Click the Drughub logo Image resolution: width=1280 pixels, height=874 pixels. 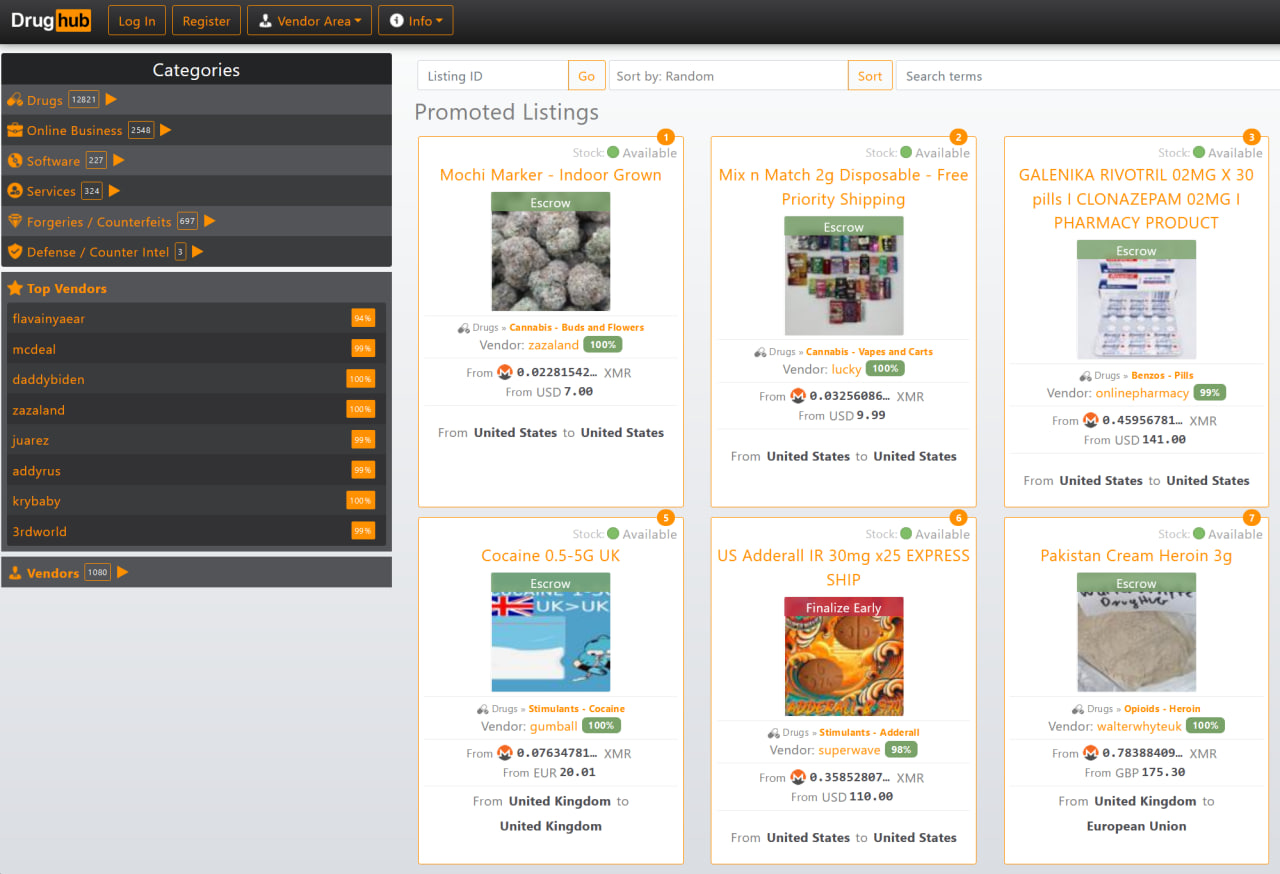50,20
